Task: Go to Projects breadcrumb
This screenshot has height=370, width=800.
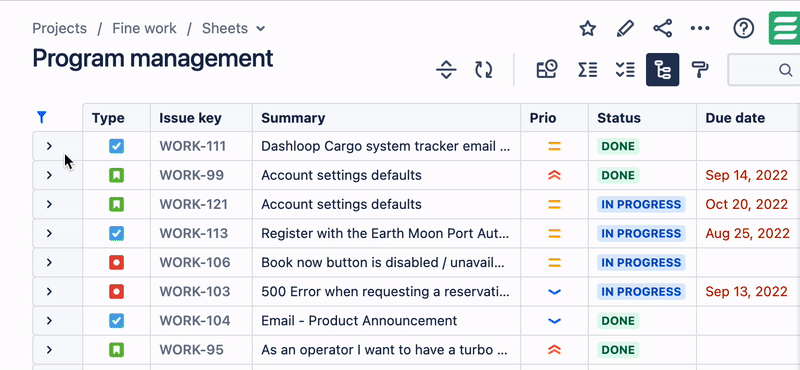Action: point(60,29)
